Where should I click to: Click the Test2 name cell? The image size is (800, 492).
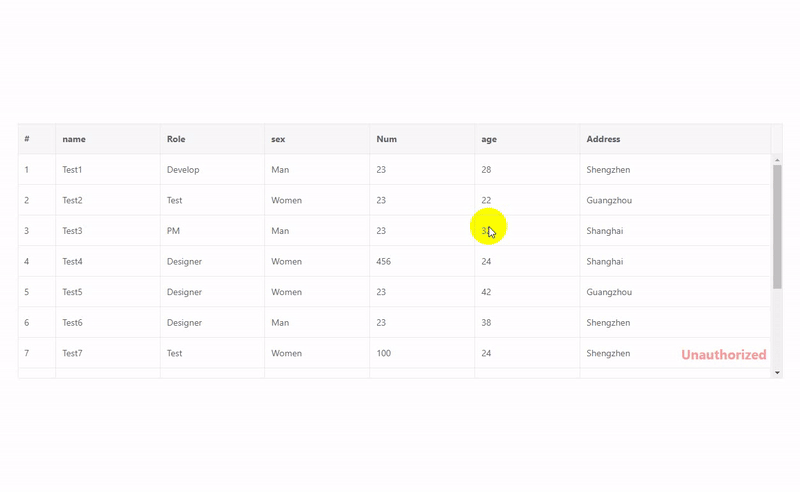(x=72, y=200)
